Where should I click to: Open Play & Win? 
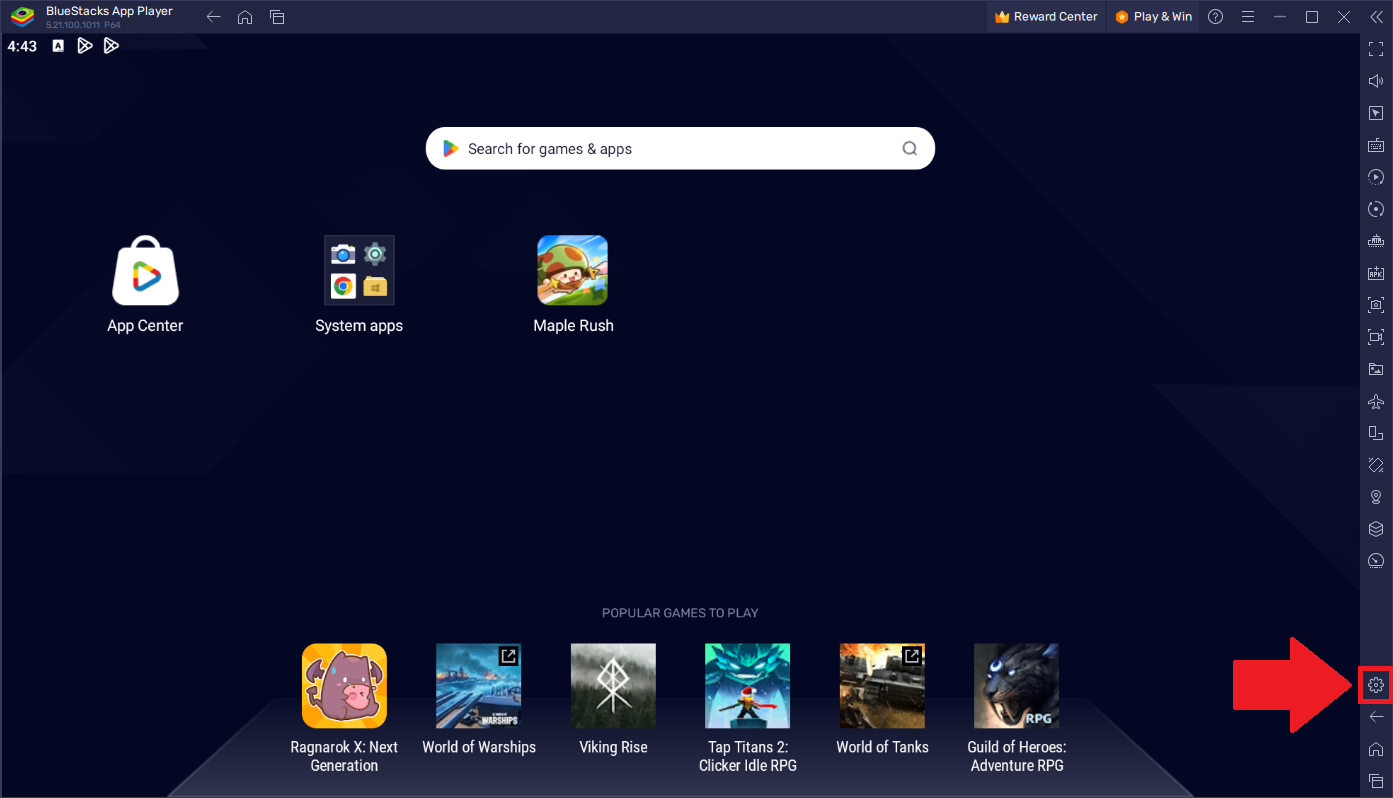[x=1154, y=17]
